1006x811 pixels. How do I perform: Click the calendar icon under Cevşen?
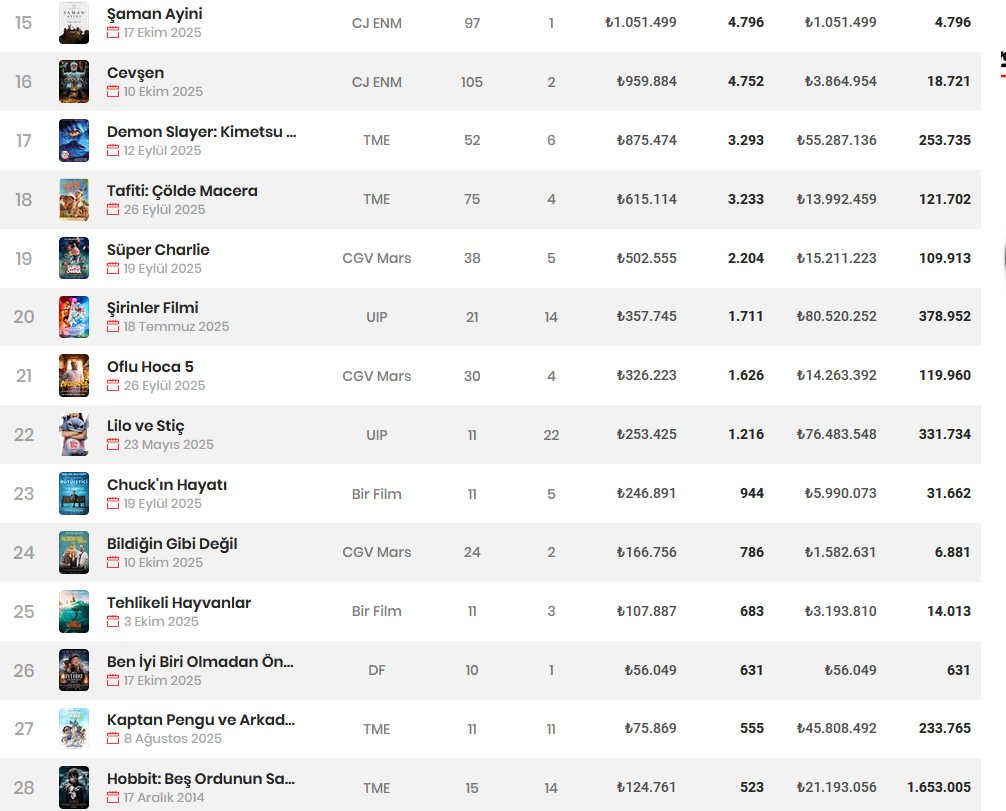113,92
